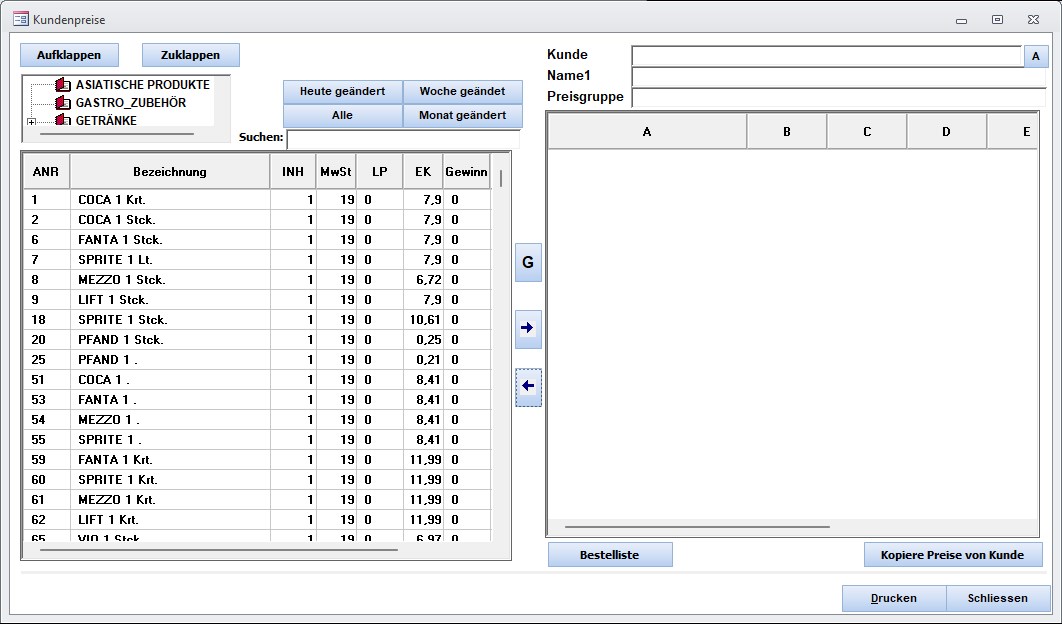Click the G button between lists
This screenshot has width=1062, height=624.
point(528,263)
